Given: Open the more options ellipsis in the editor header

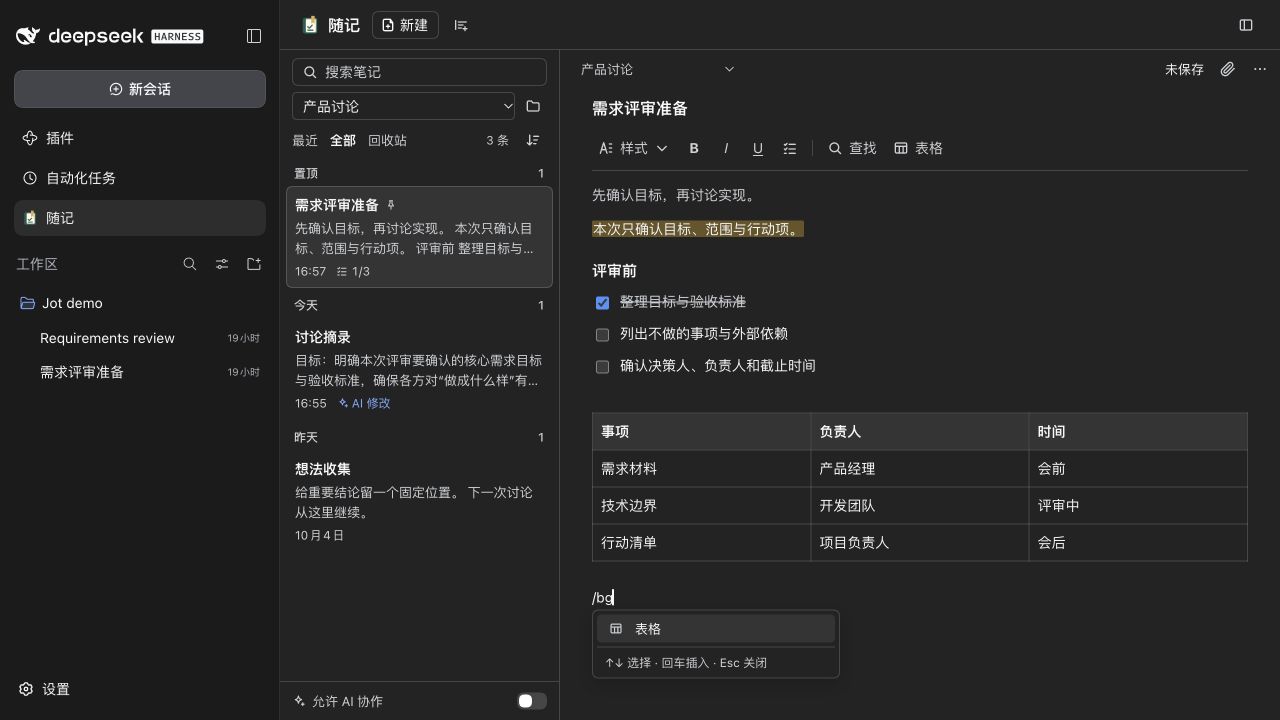Looking at the screenshot, I should [x=1260, y=69].
